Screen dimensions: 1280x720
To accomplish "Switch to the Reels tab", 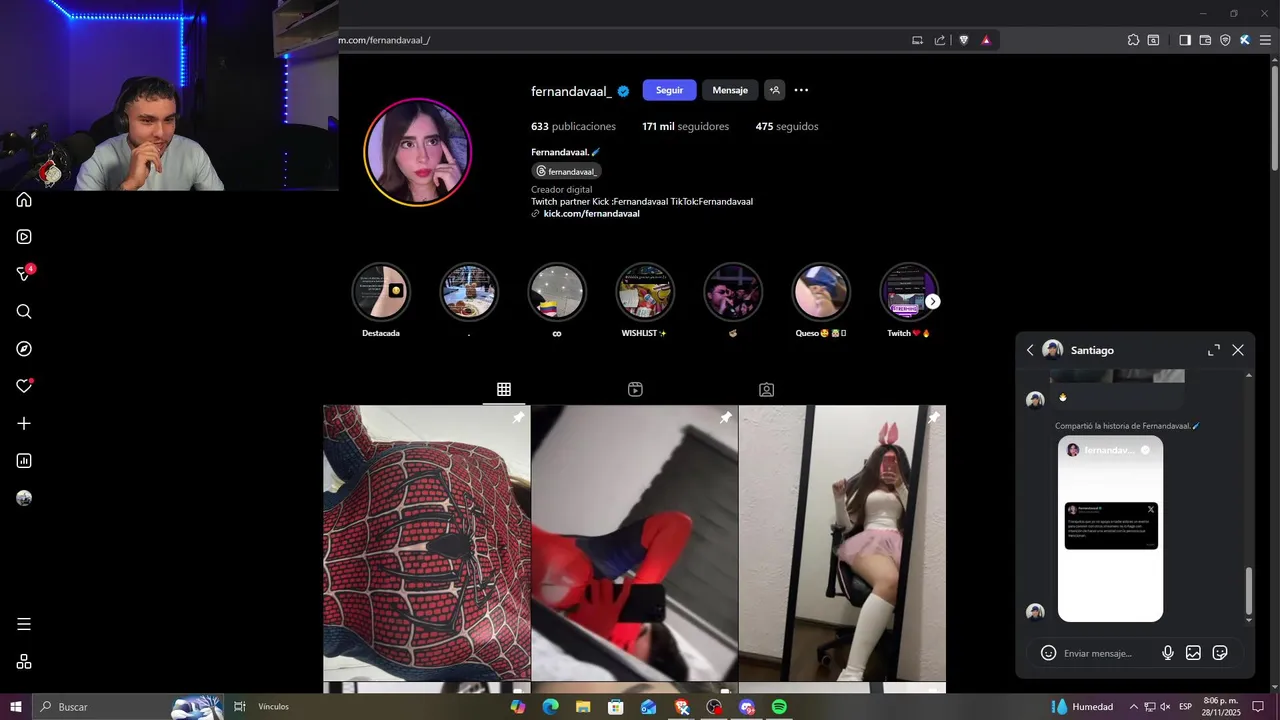I will (x=635, y=389).
